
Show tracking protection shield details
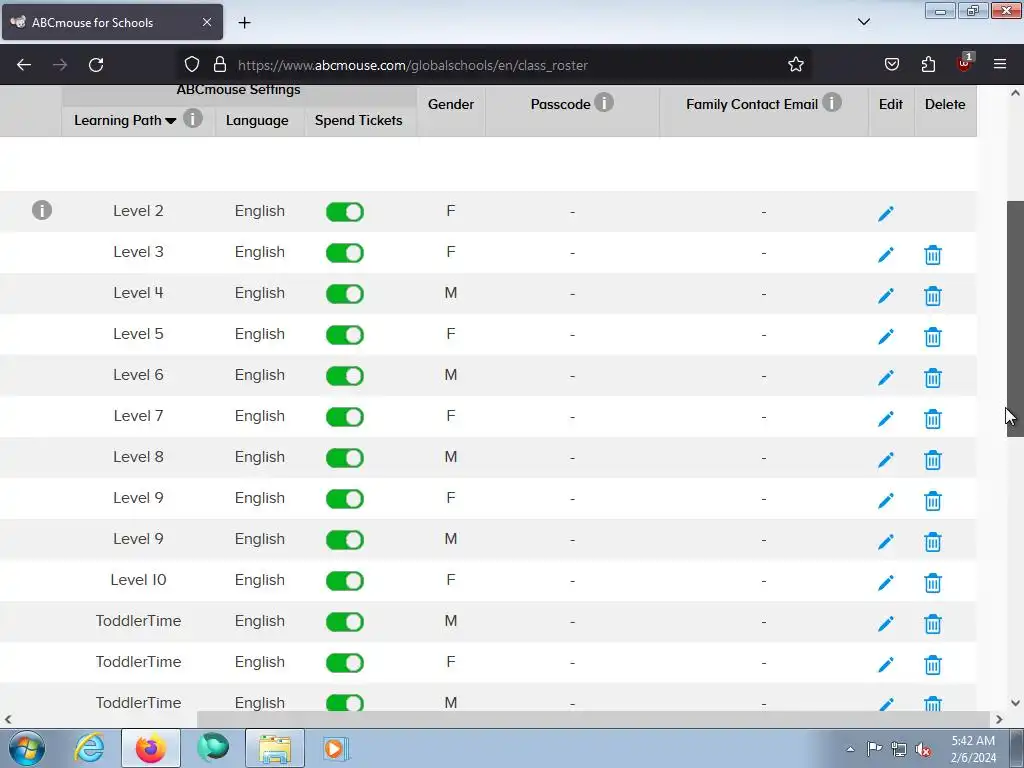(x=191, y=64)
